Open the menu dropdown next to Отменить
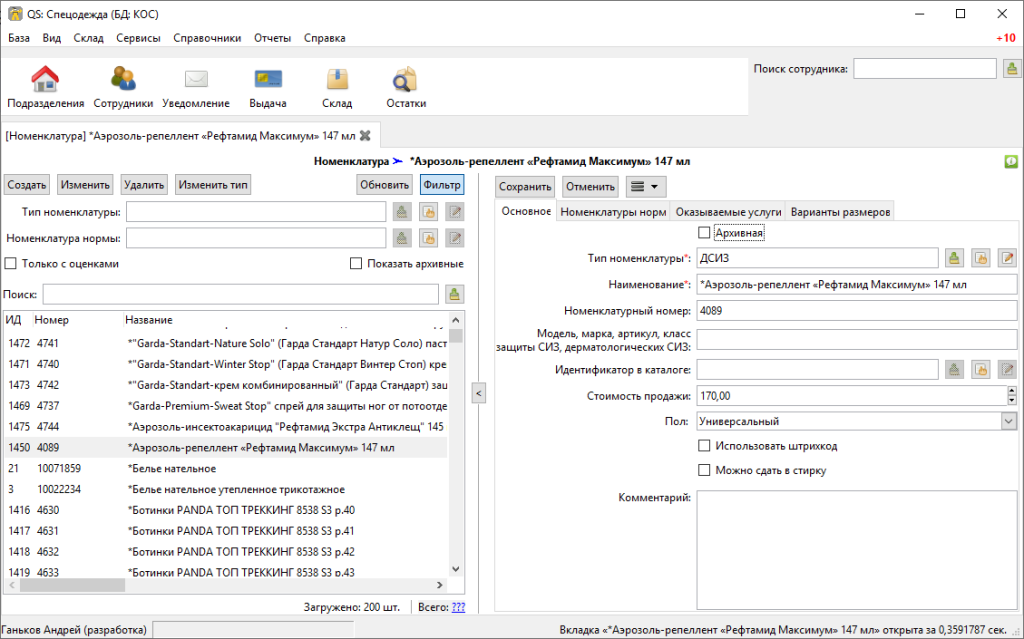Screen dimensions: 1024x639 tap(645, 186)
